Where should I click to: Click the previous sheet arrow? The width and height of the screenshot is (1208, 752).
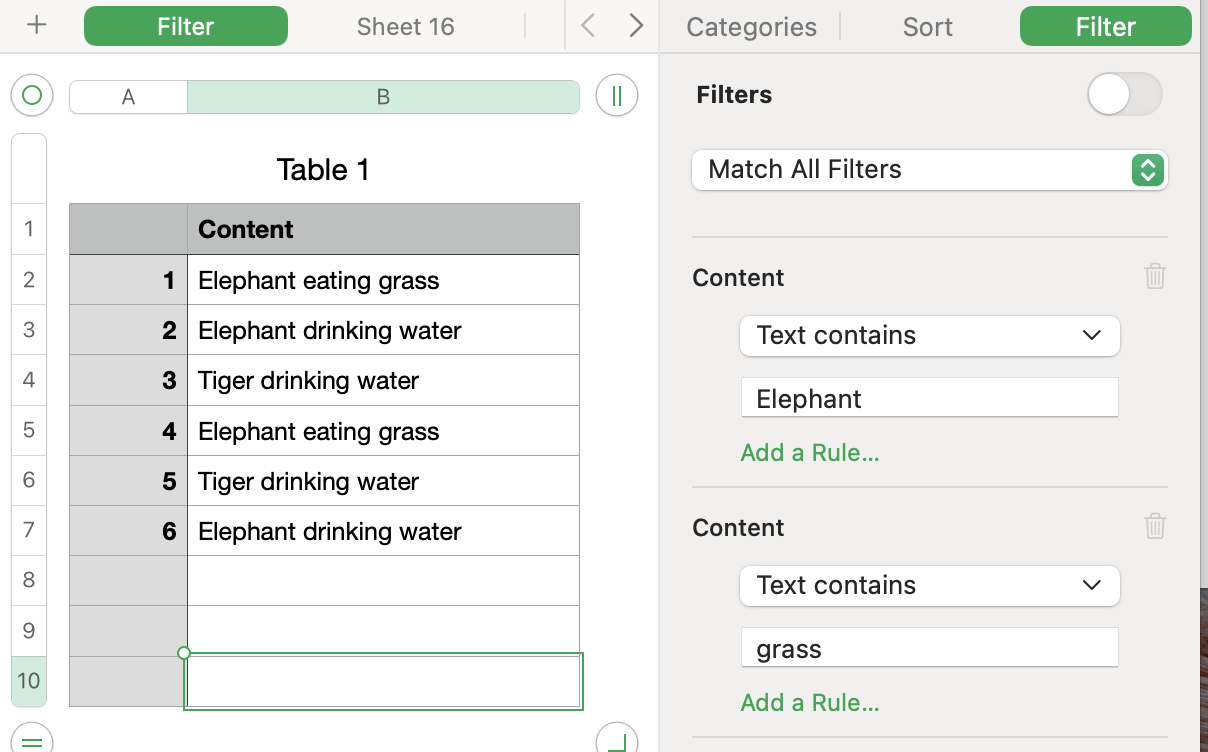[588, 26]
